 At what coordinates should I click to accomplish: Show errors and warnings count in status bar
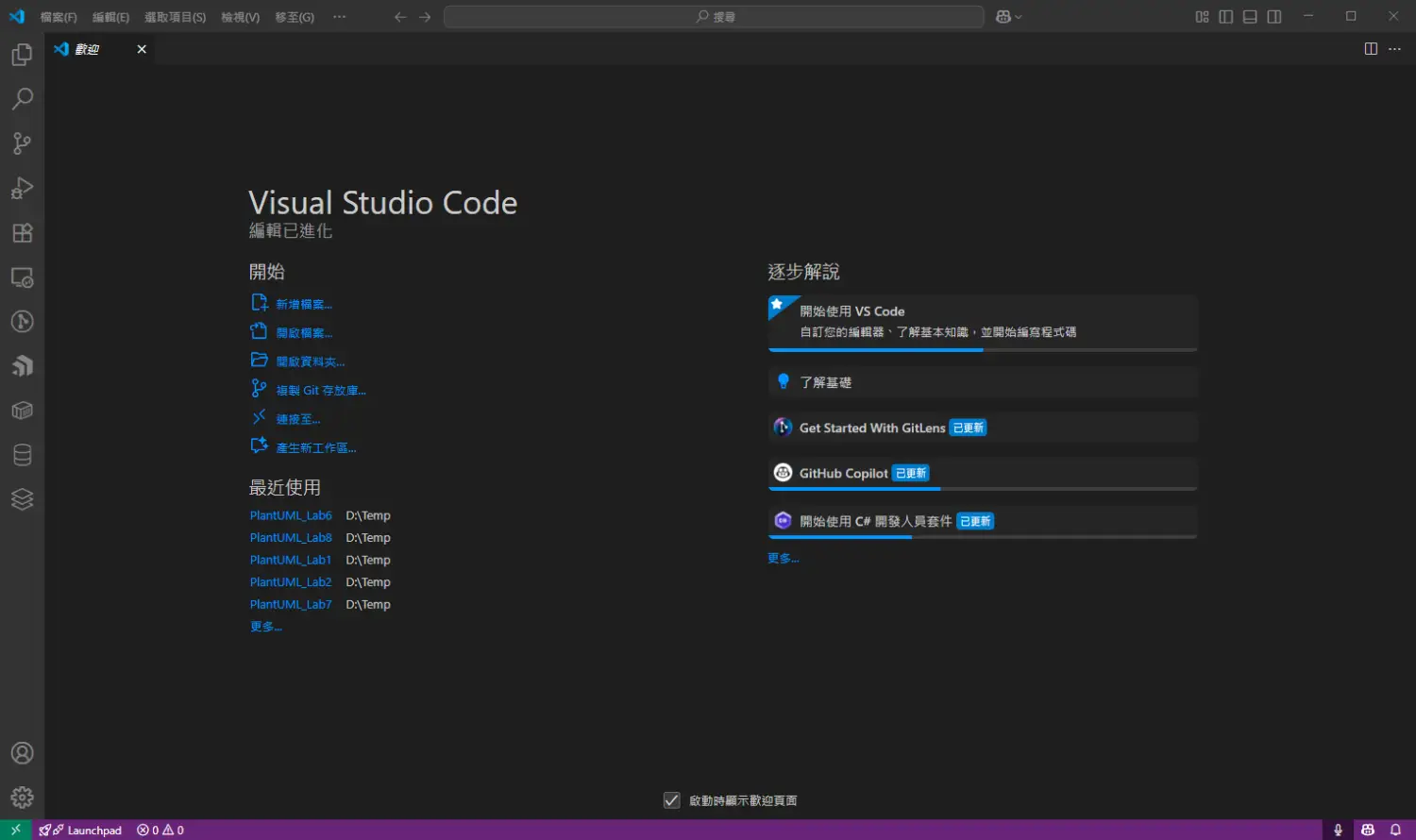click(x=160, y=830)
